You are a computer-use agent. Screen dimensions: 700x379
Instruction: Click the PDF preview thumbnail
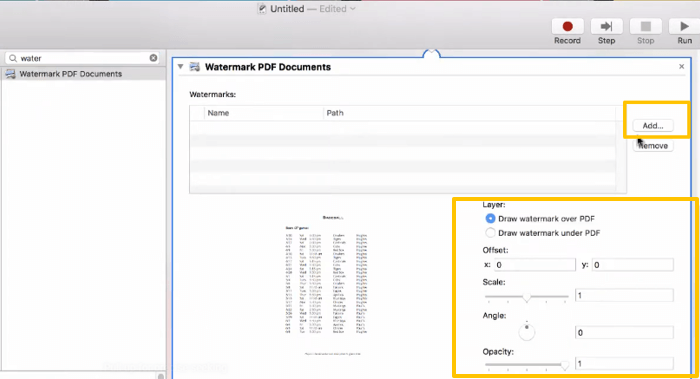click(x=326, y=286)
